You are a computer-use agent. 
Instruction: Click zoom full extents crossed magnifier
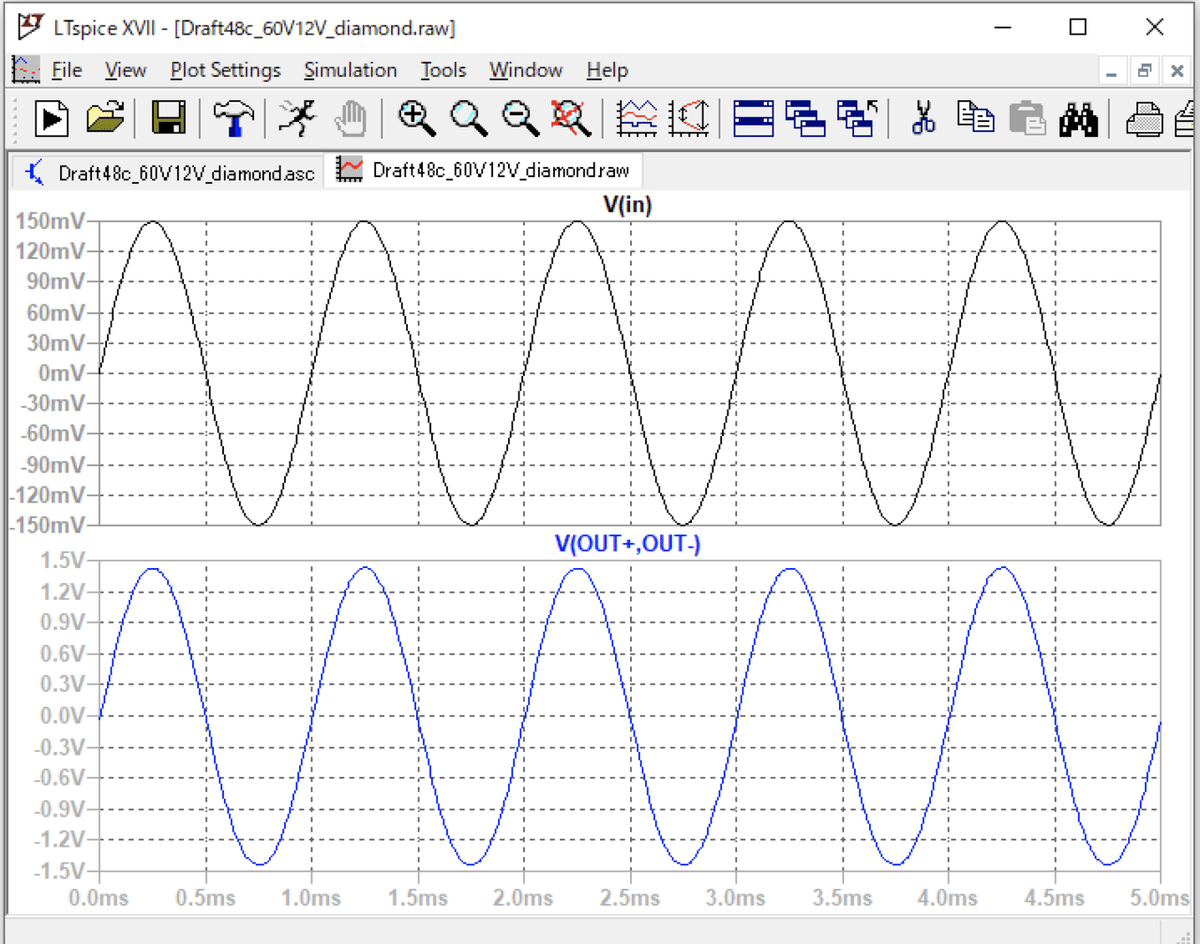[x=573, y=119]
